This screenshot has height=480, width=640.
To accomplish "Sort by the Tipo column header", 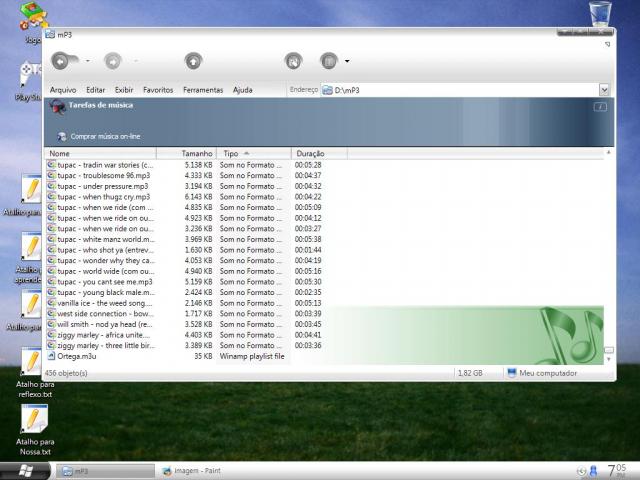I will click(x=254, y=153).
